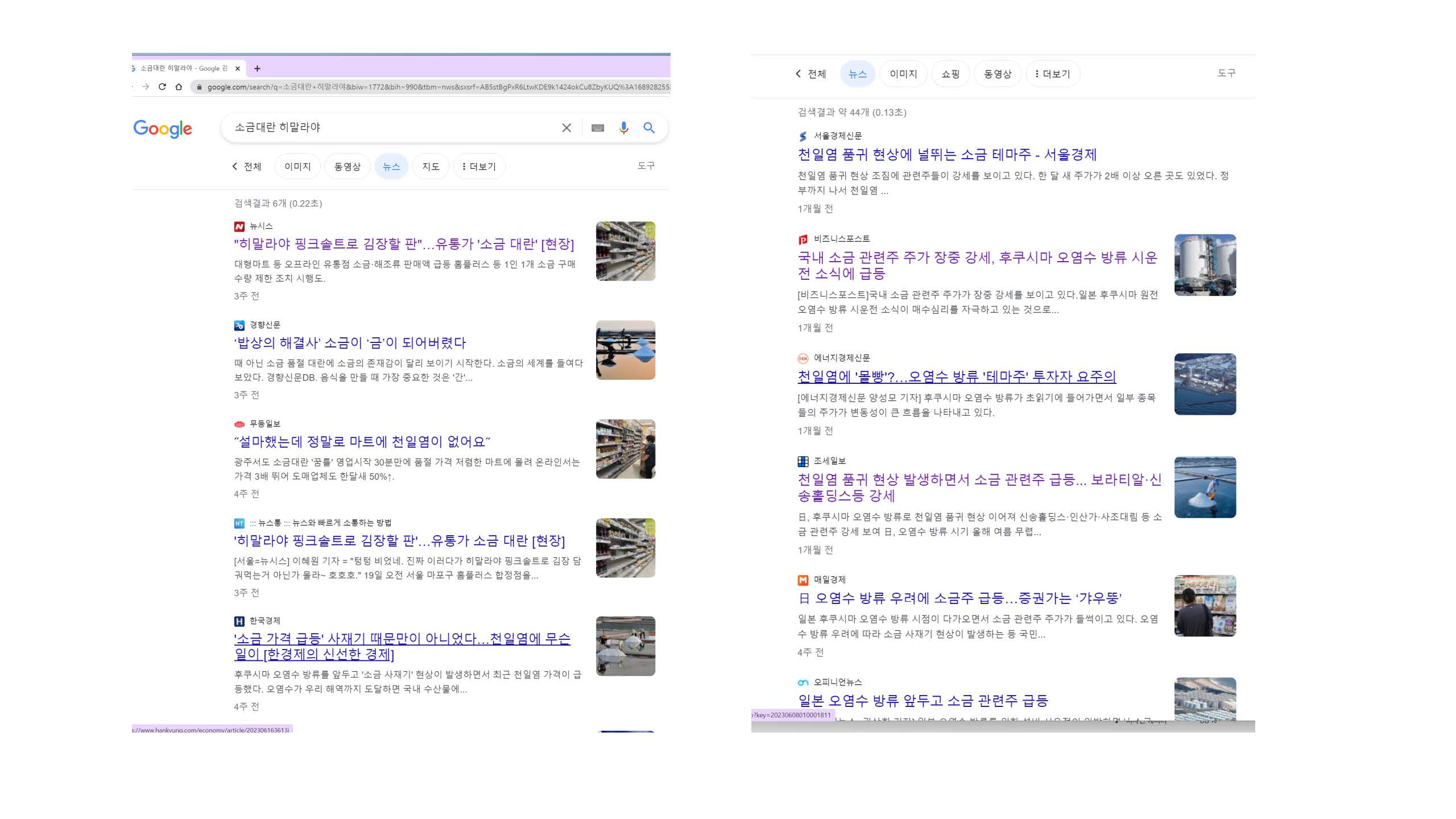Click the 경향신문 salt field thumbnail
This screenshot has width=1456, height=819.
tap(626, 350)
